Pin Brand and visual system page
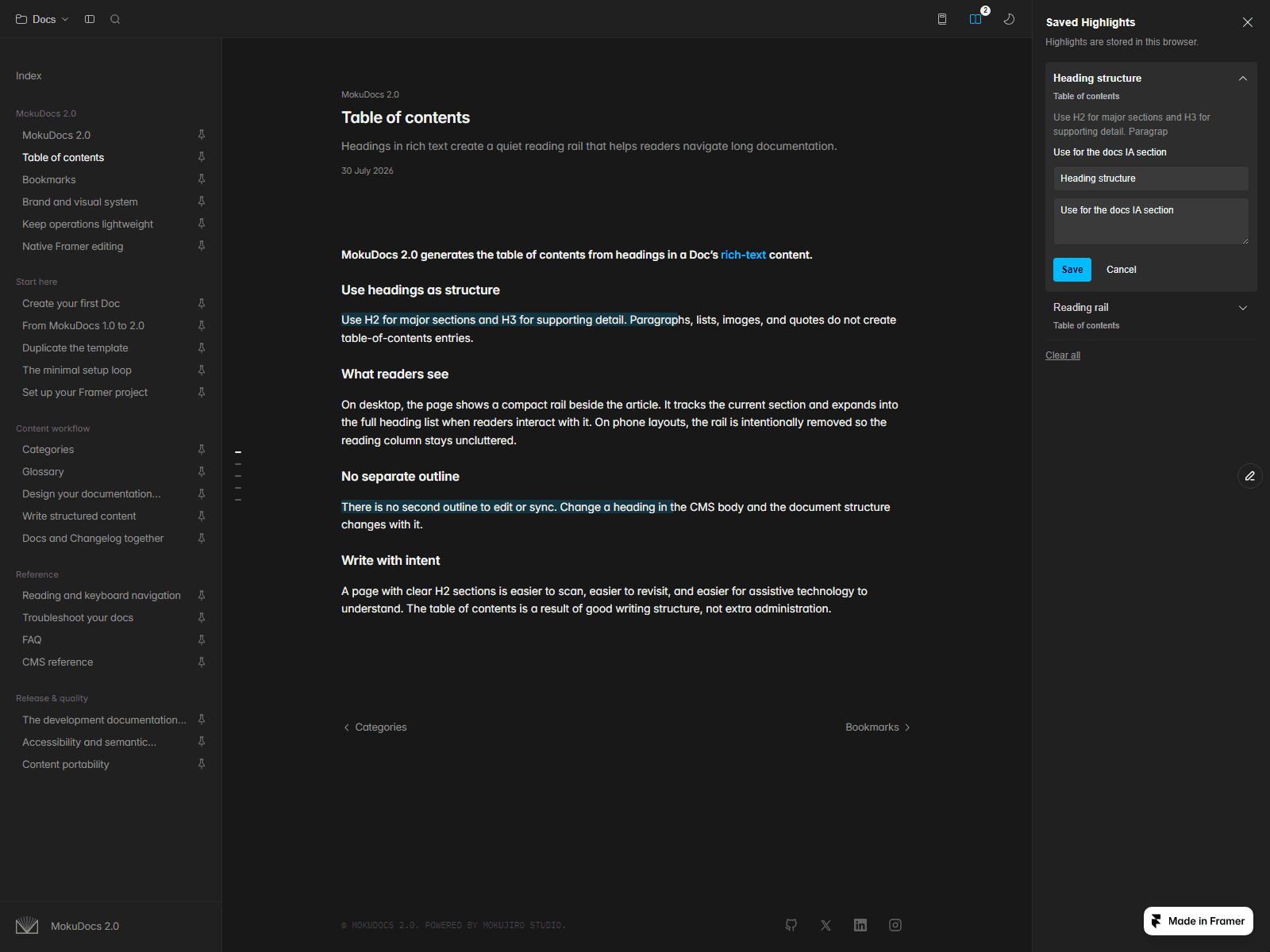This screenshot has width=1270, height=952. click(202, 202)
